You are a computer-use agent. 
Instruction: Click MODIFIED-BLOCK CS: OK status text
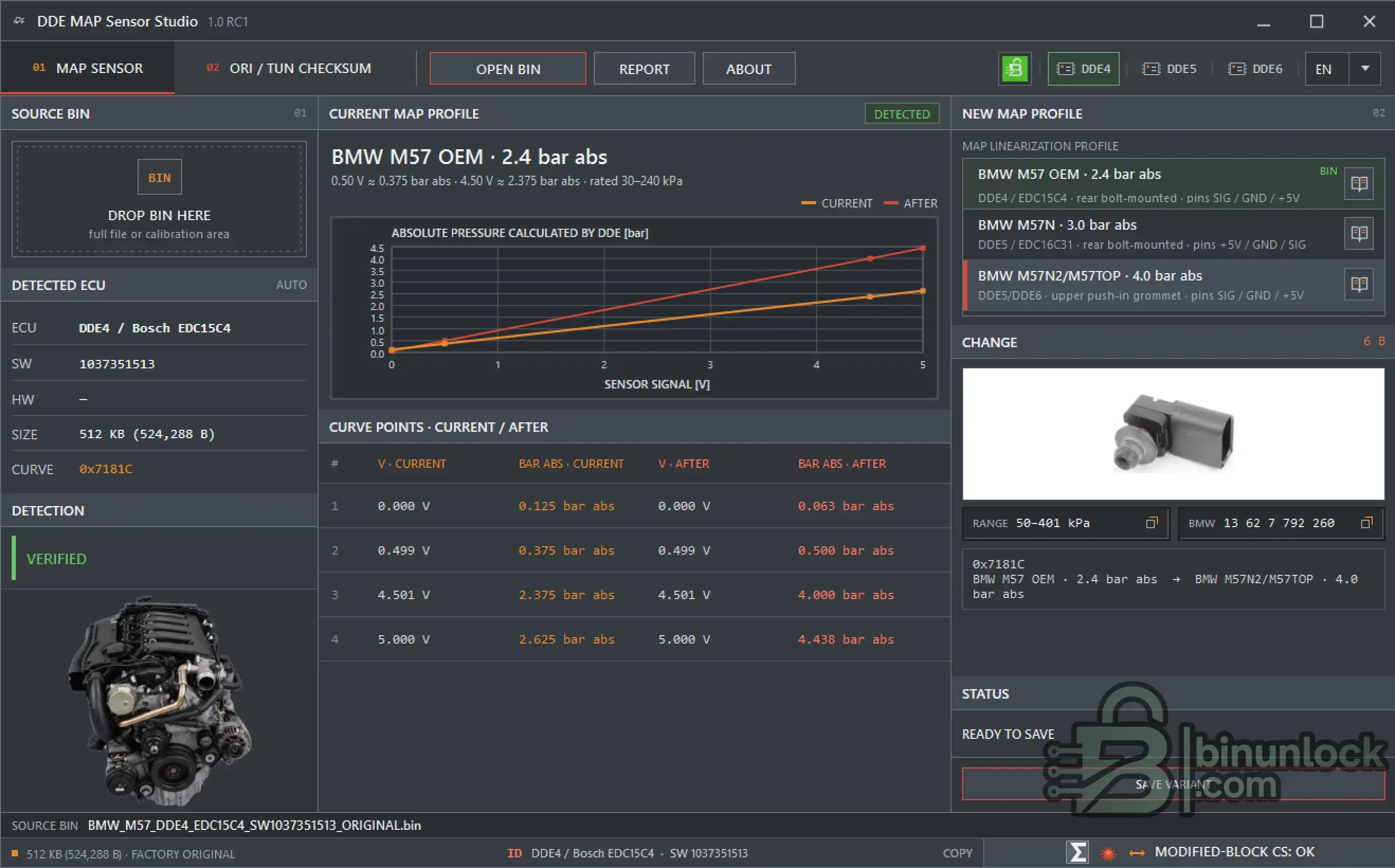click(x=1234, y=852)
